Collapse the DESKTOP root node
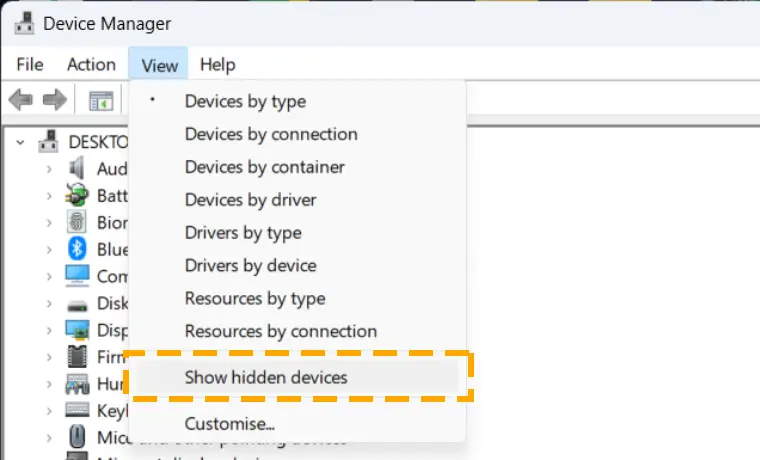 click(20, 143)
